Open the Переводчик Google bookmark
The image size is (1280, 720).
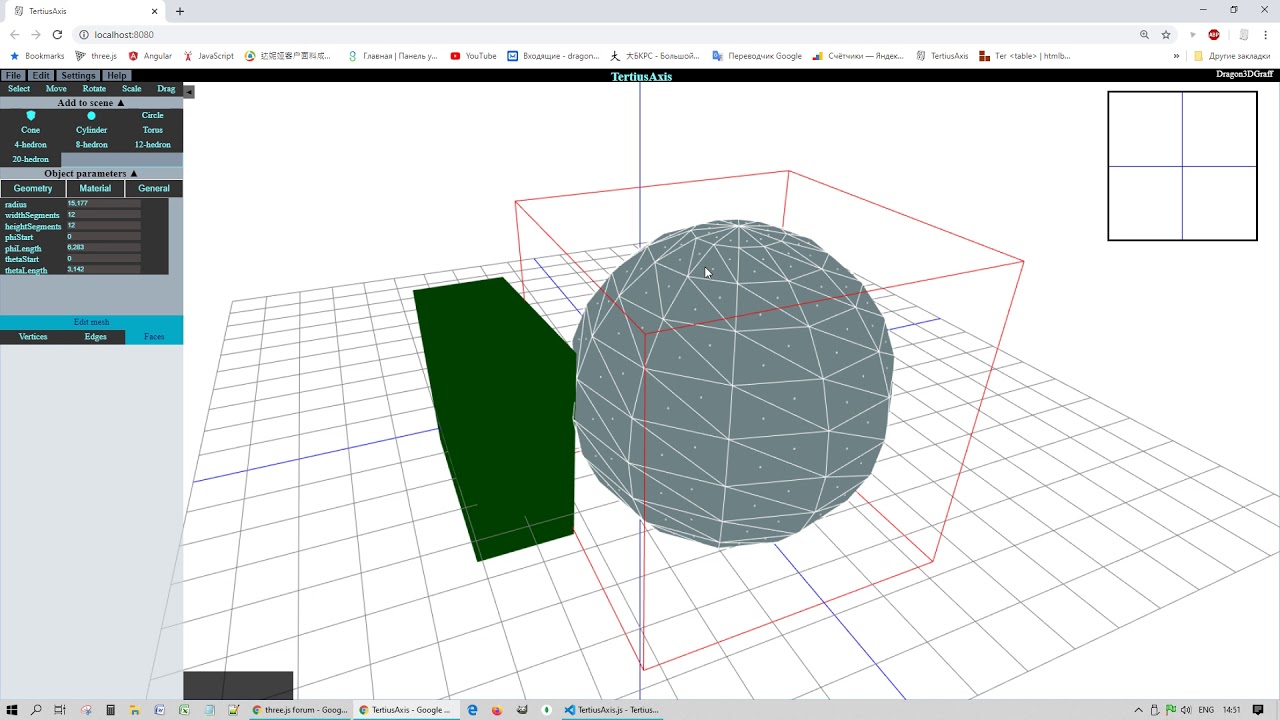[757, 56]
